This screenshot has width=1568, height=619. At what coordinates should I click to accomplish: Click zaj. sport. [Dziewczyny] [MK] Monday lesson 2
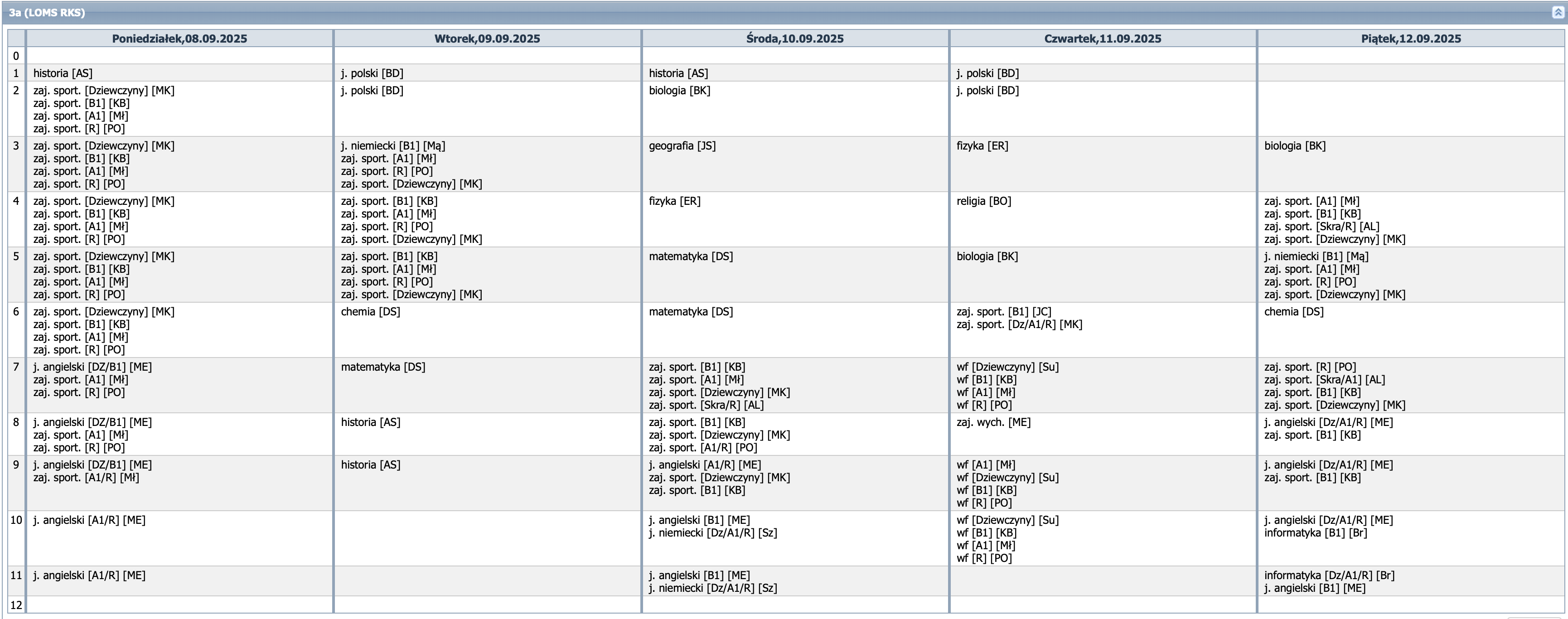click(x=103, y=90)
